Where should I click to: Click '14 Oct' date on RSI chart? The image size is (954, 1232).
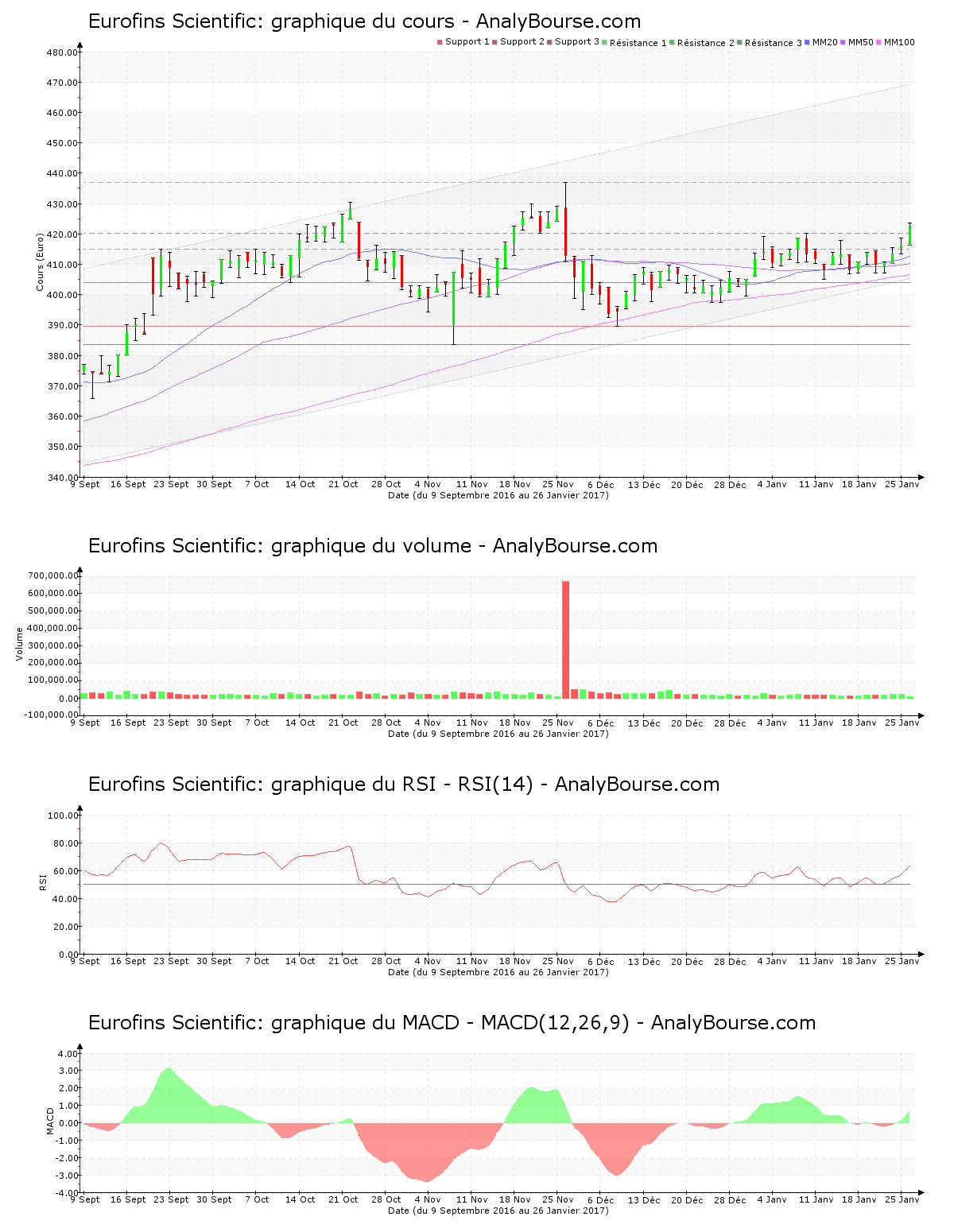(x=301, y=961)
